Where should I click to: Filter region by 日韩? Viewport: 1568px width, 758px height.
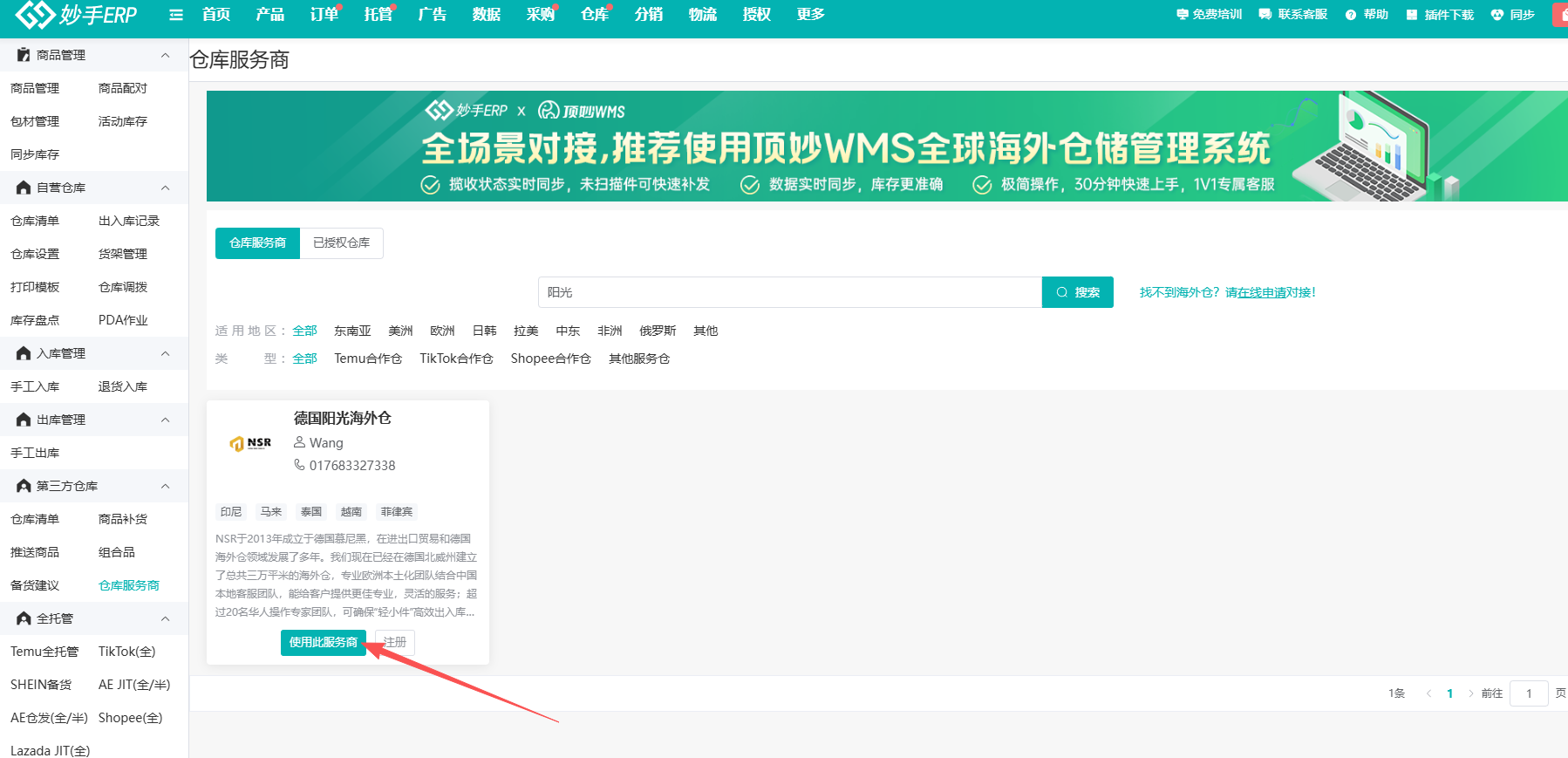coord(484,331)
